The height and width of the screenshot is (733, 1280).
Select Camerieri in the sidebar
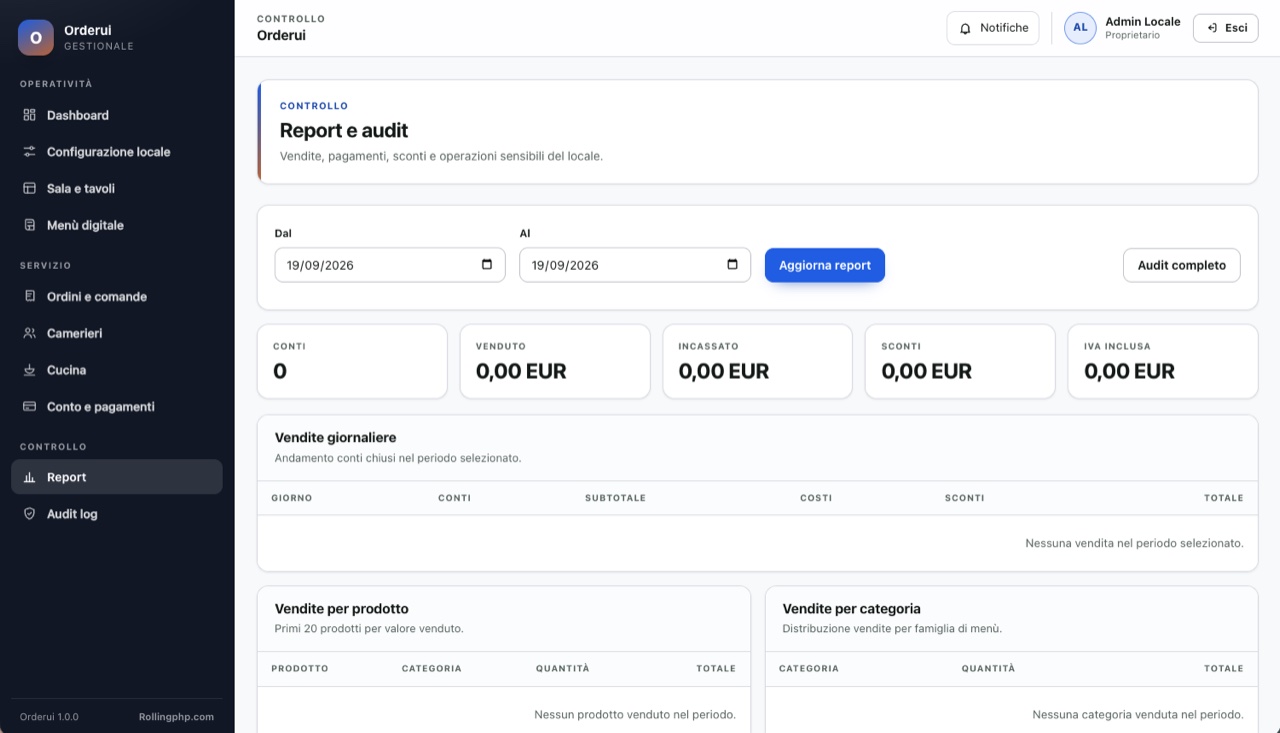(117, 333)
